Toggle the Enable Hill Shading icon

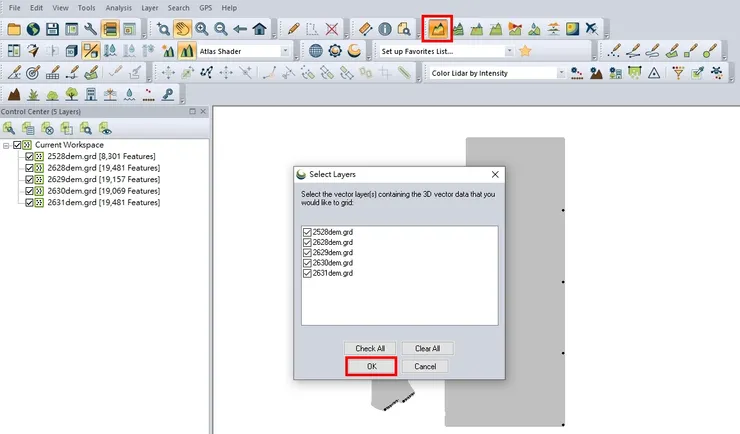coord(187,51)
